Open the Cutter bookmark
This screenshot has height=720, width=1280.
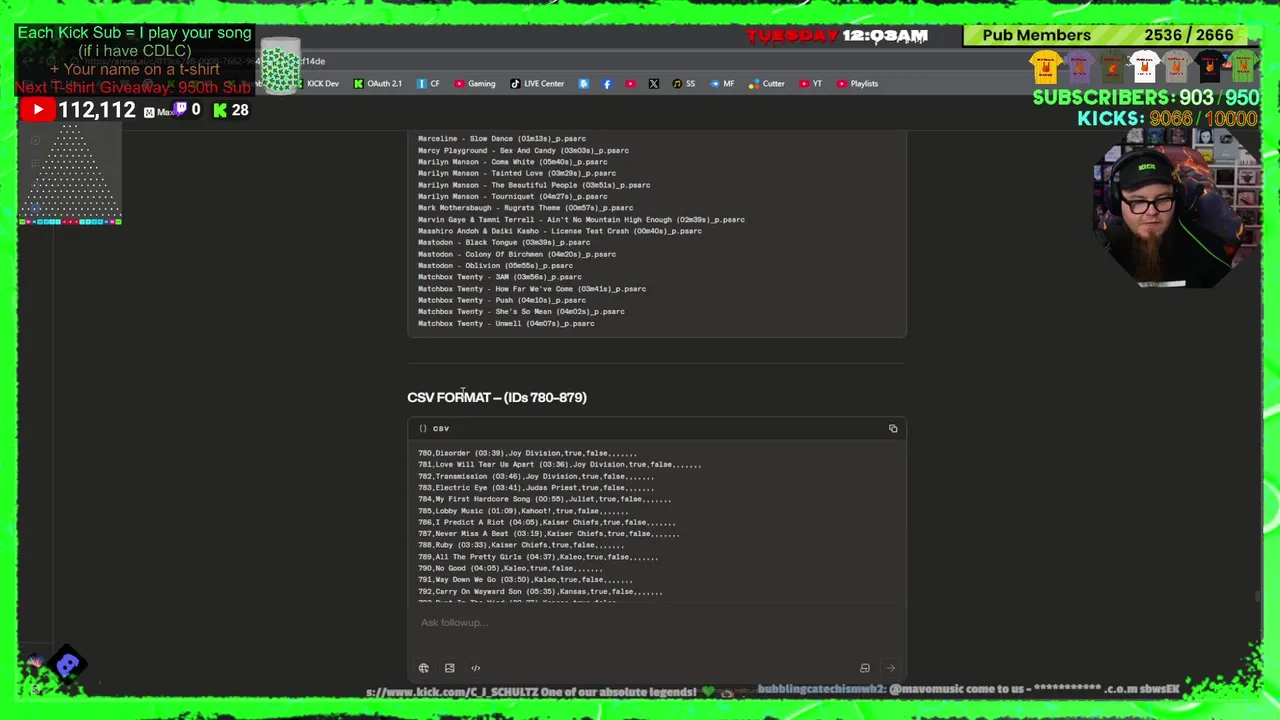click(x=767, y=84)
